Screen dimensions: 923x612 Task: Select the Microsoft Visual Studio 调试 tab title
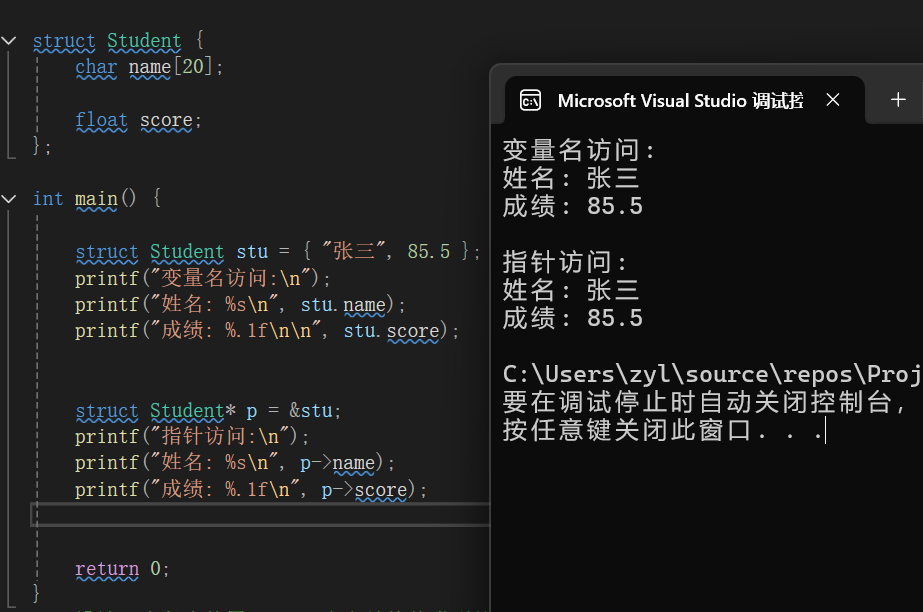(680, 100)
